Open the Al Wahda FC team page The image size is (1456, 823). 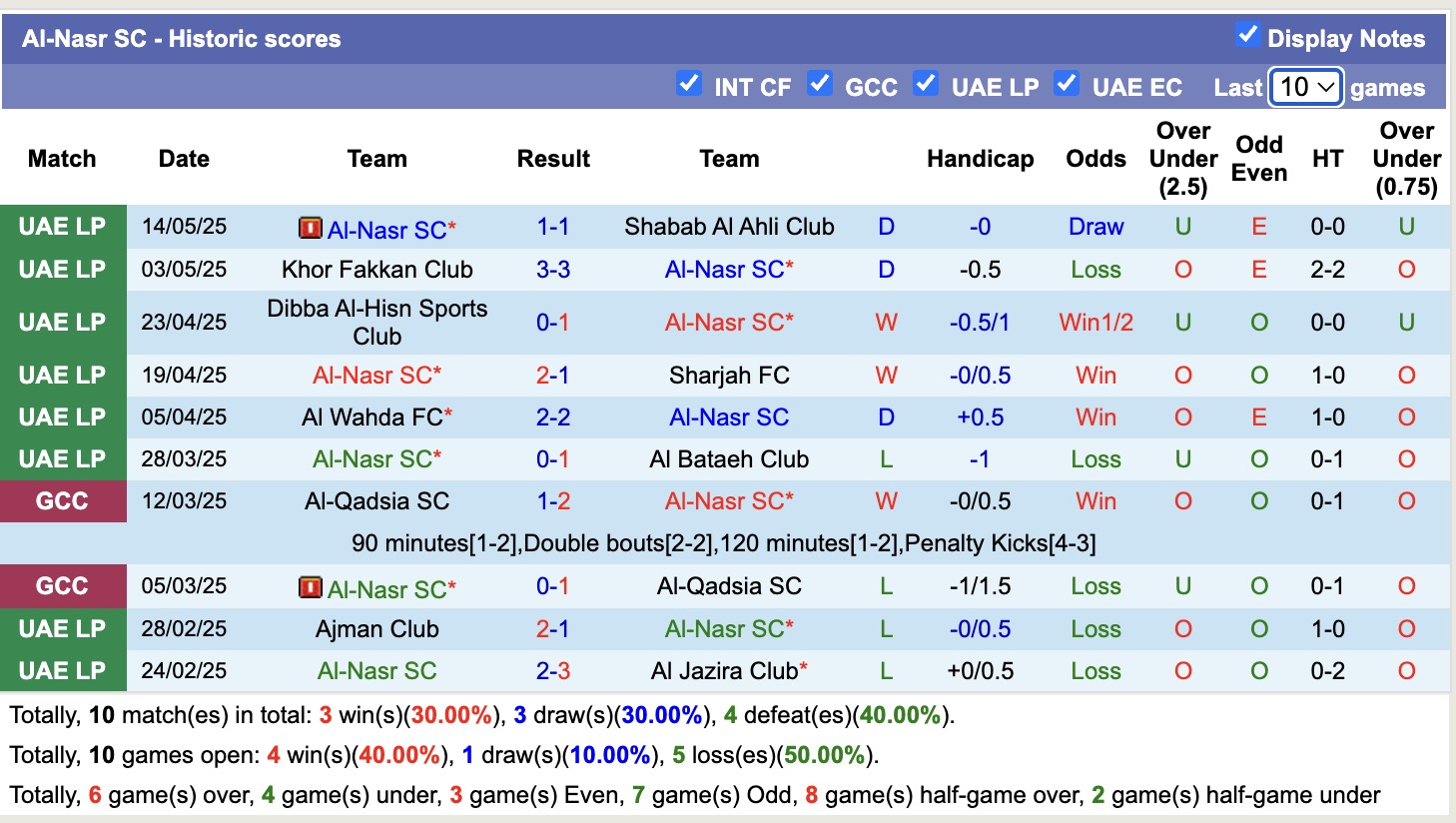click(376, 416)
